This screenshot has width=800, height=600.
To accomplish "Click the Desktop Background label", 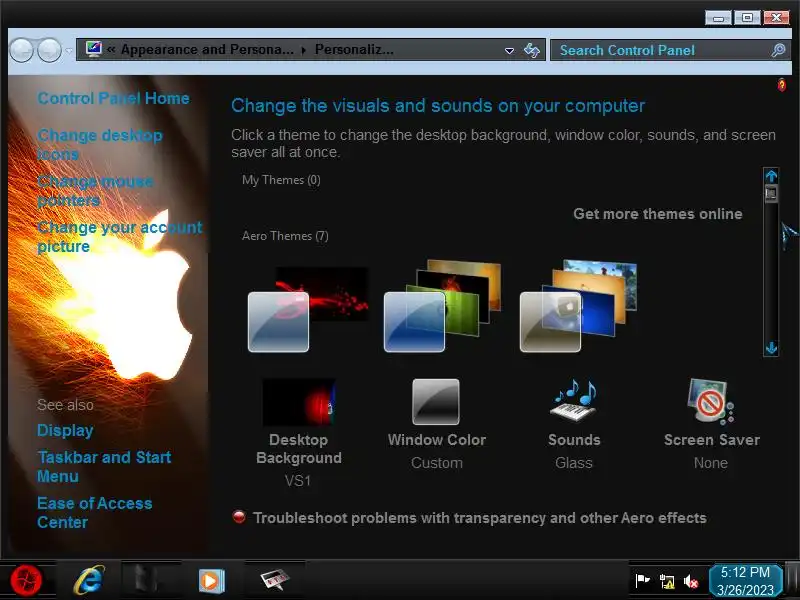I will (299, 449).
